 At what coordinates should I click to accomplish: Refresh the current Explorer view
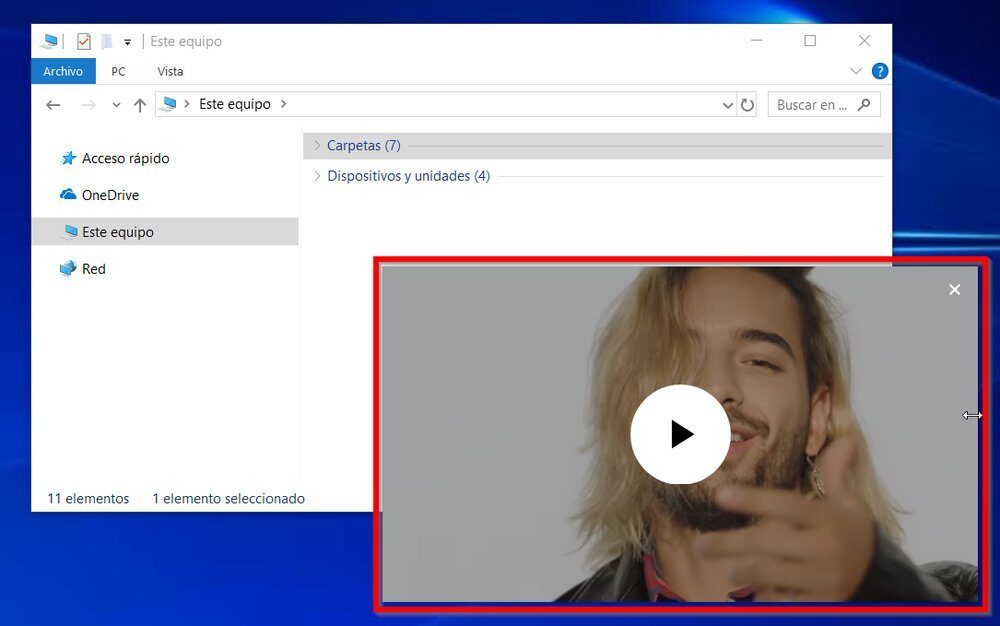pos(747,105)
